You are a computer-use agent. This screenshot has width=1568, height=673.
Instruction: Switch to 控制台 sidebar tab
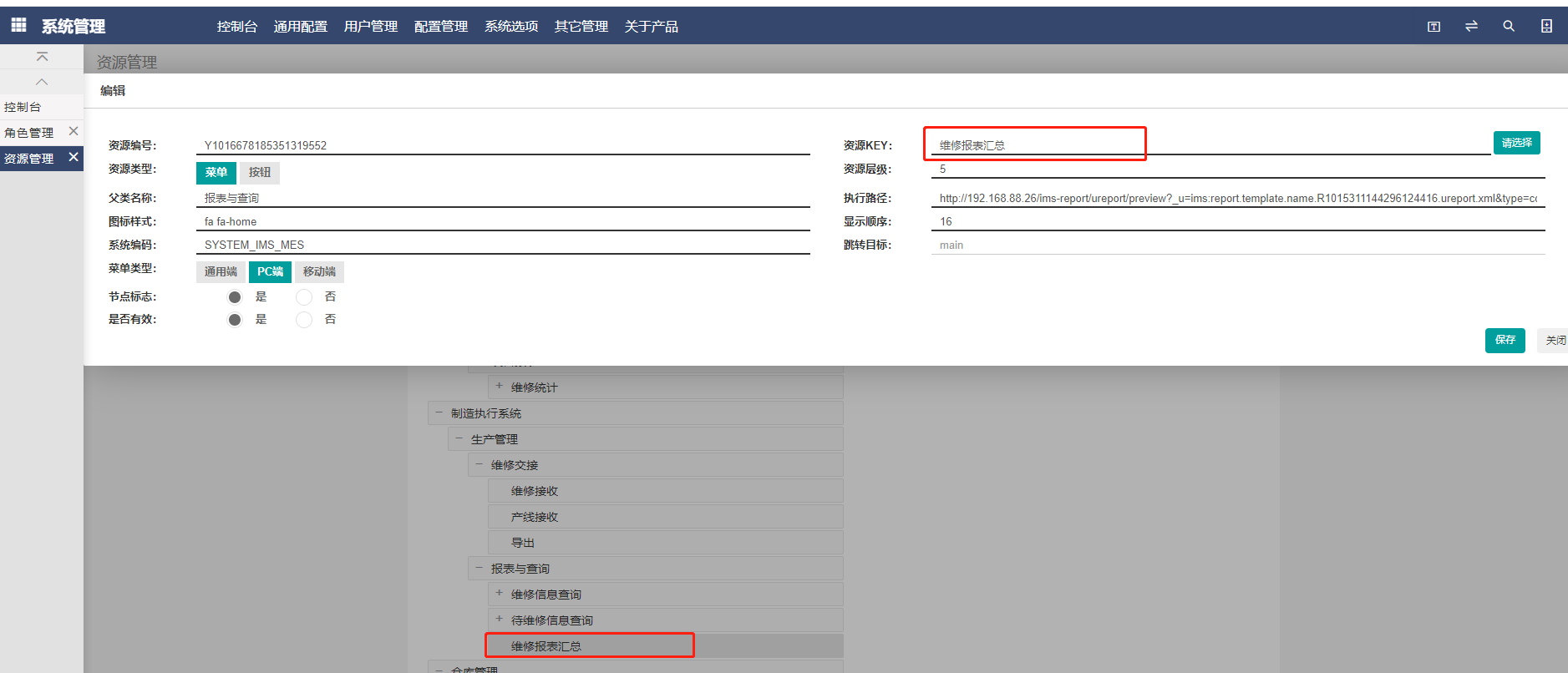pos(42,107)
